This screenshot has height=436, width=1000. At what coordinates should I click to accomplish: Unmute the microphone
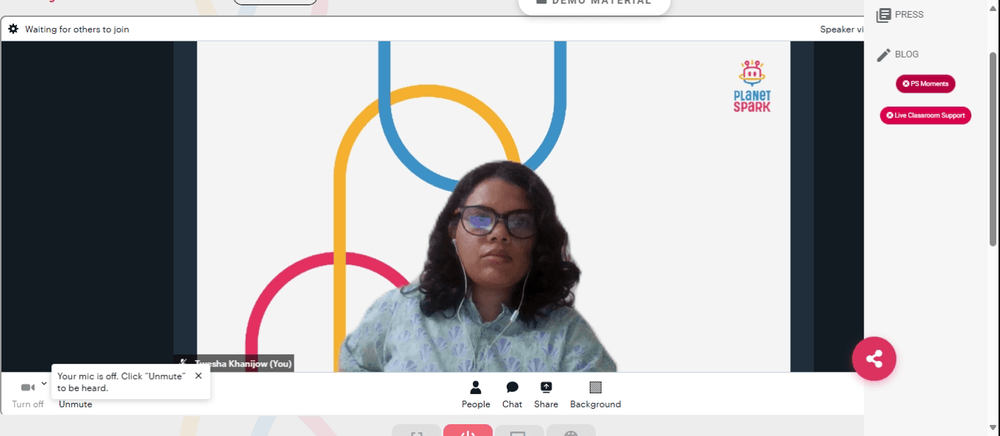coord(75,404)
